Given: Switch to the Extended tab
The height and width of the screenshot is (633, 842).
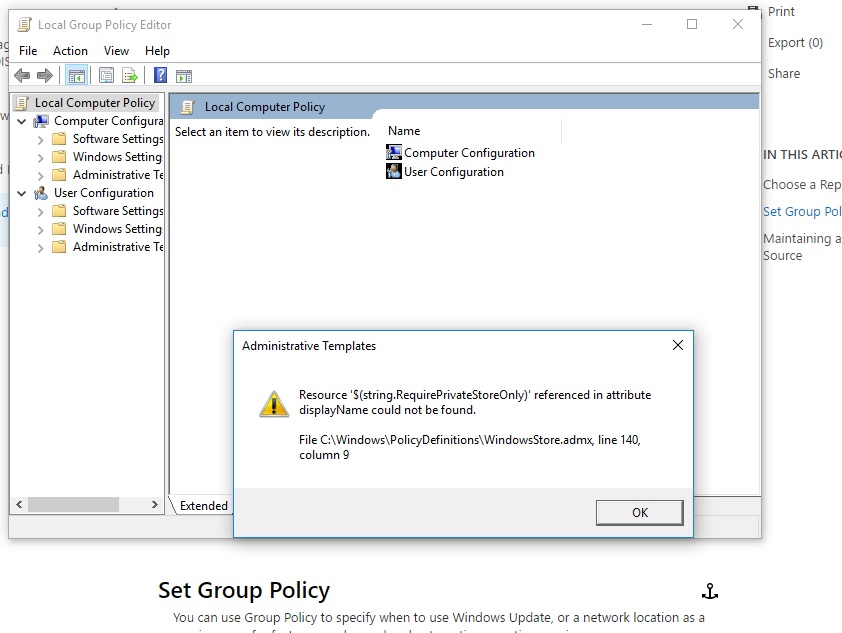Looking at the screenshot, I should click(204, 506).
